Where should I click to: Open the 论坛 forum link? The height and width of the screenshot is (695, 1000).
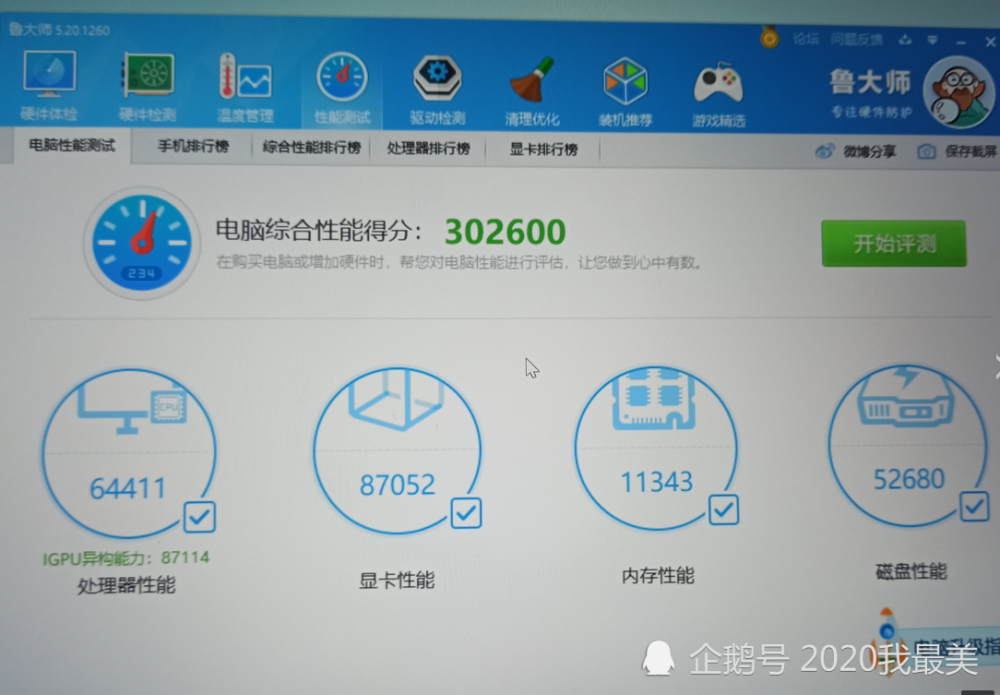[805, 40]
